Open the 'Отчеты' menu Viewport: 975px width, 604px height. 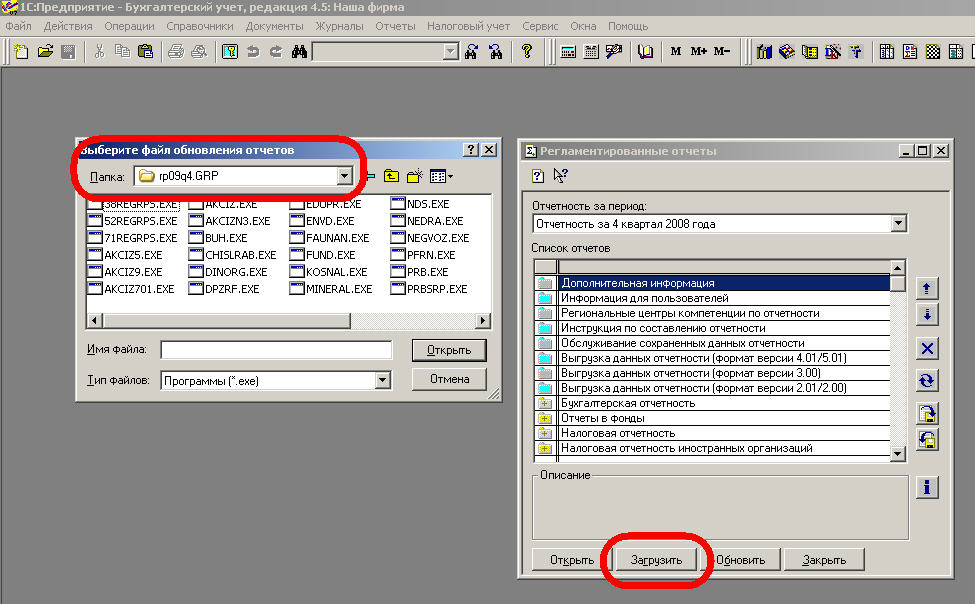click(x=395, y=25)
